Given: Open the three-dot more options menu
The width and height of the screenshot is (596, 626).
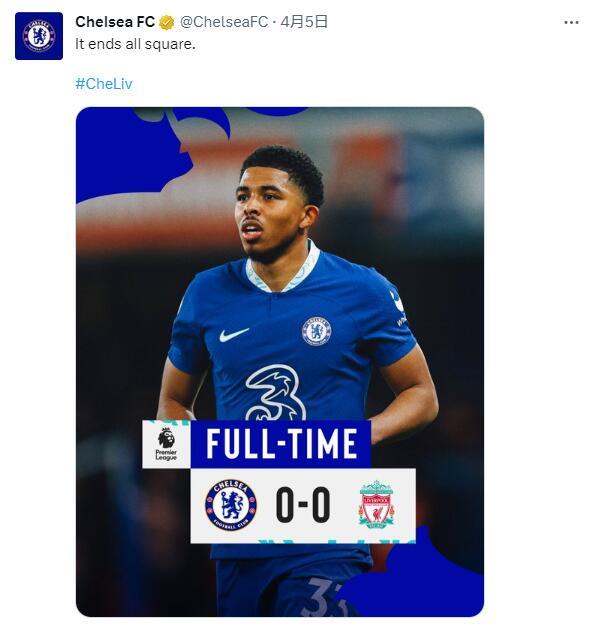Looking at the screenshot, I should [x=571, y=22].
